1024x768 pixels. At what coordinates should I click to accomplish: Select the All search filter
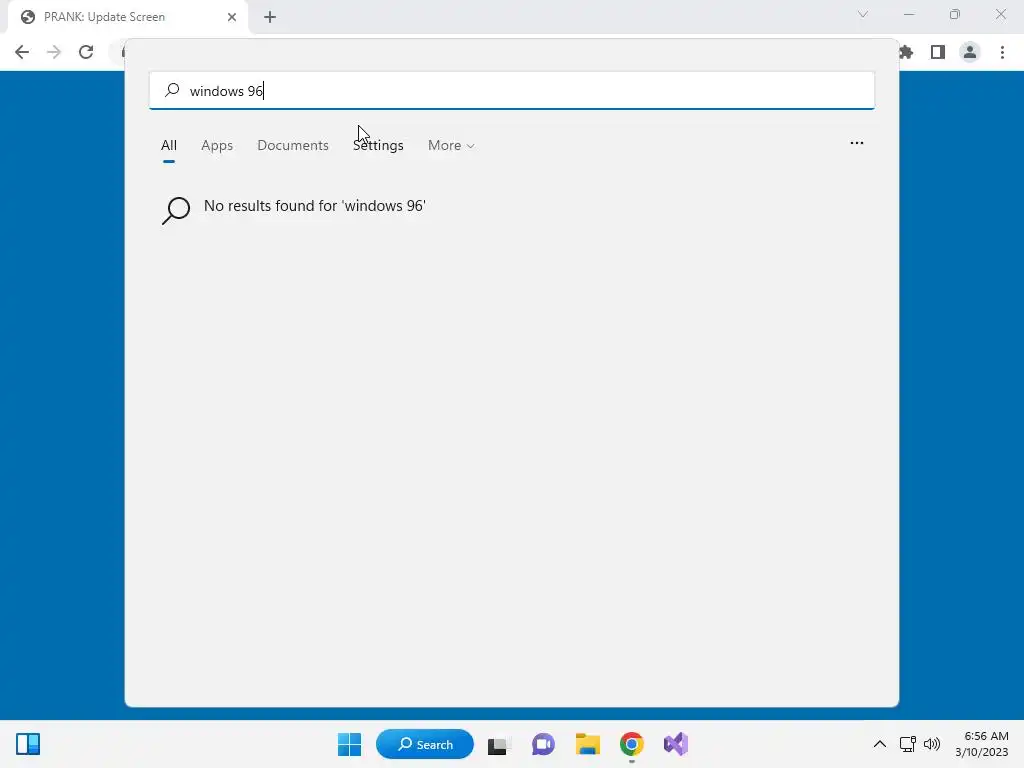tap(168, 145)
